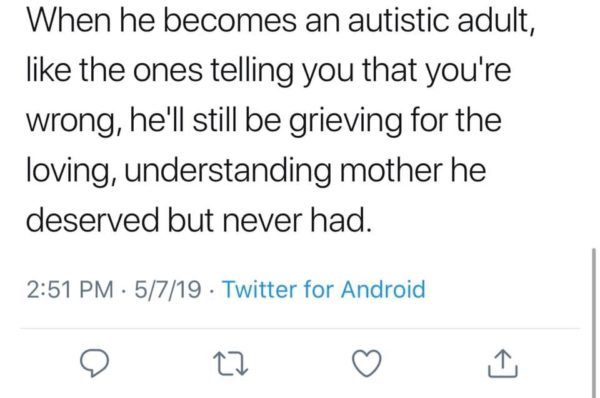This screenshot has height=398, width=600.
Task: Click the word "mother" in the tweet text
Action: pos(391,170)
